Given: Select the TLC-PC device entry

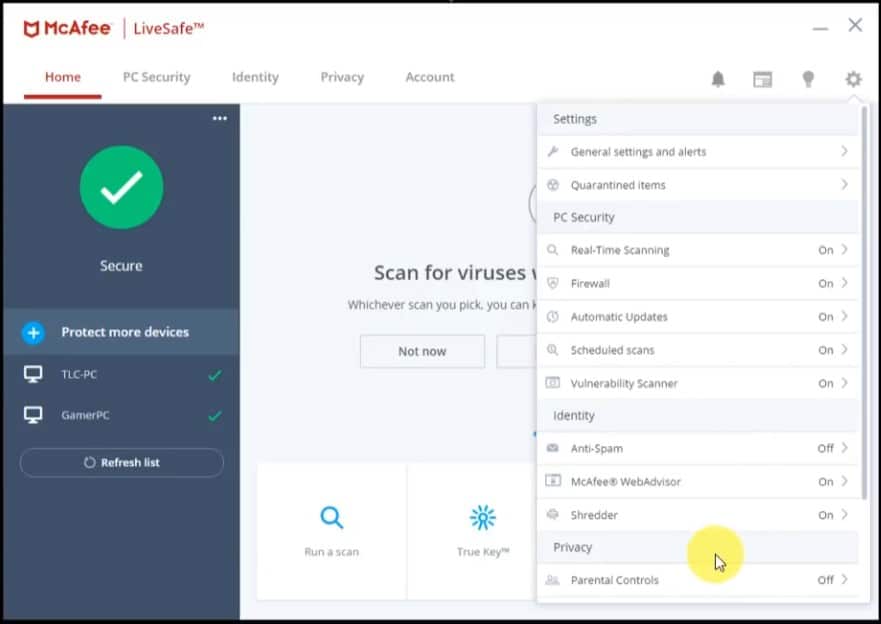Looking at the screenshot, I should [121, 374].
